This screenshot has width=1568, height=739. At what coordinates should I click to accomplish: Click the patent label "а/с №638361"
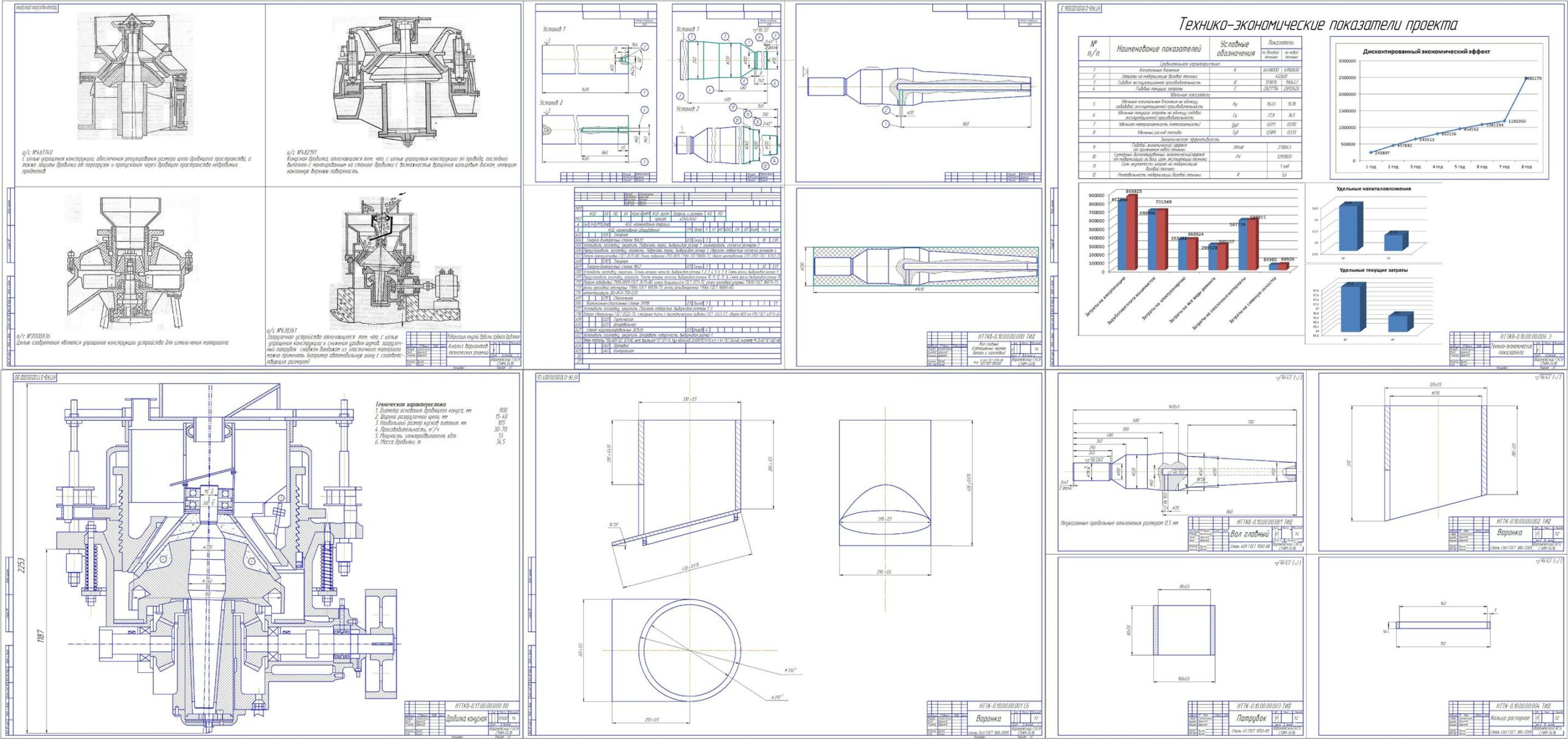(x=282, y=330)
